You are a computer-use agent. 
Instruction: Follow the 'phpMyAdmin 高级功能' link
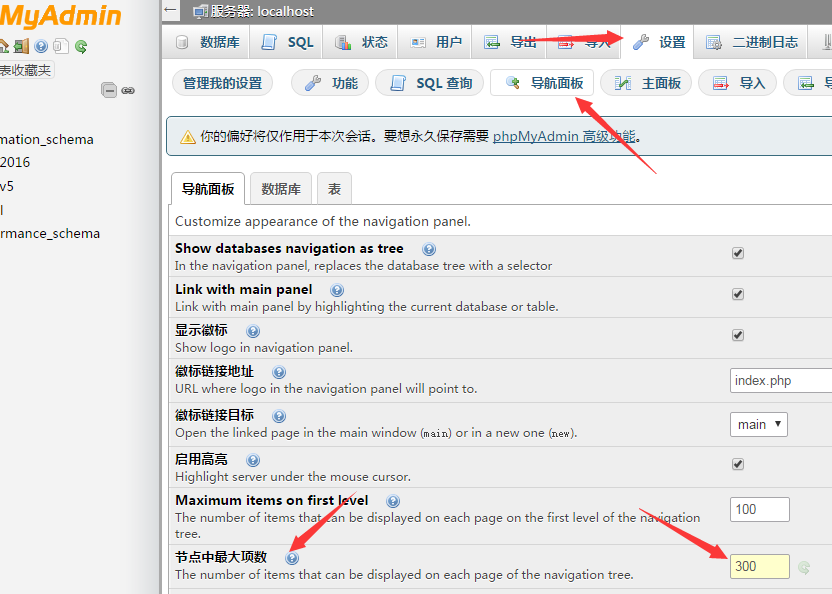[x=564, y=136]
